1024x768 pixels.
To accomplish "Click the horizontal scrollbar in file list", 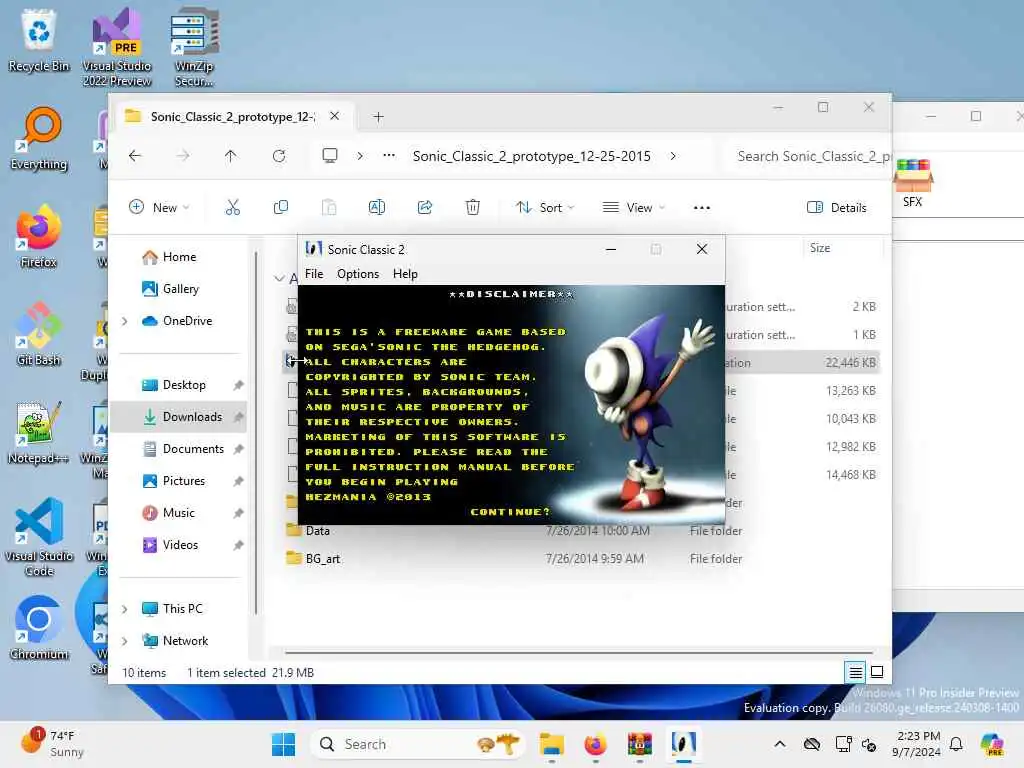I will pyautogui.click(x=579, y=652).
